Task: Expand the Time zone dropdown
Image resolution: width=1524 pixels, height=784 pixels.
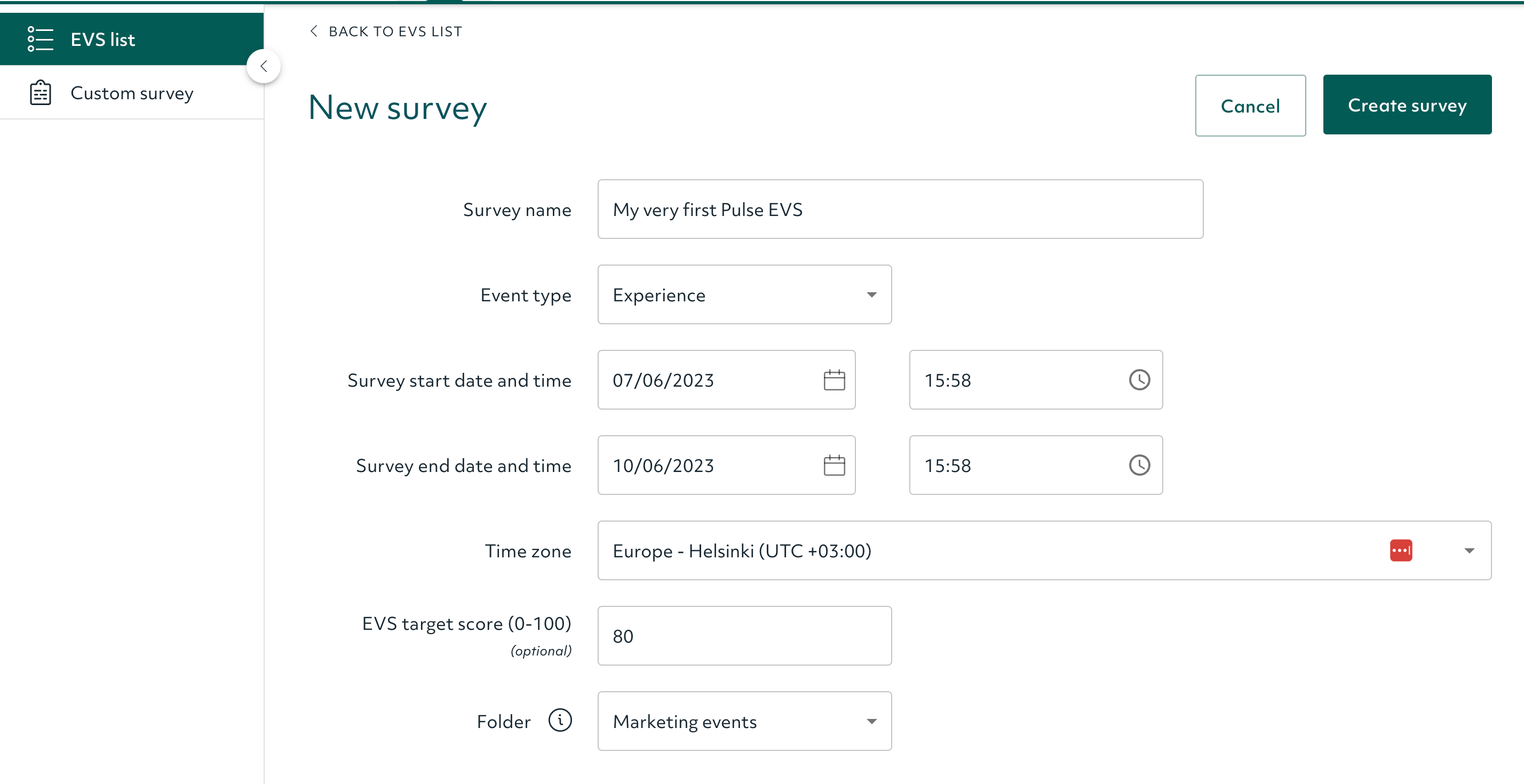Action: tap(1469, 550)
